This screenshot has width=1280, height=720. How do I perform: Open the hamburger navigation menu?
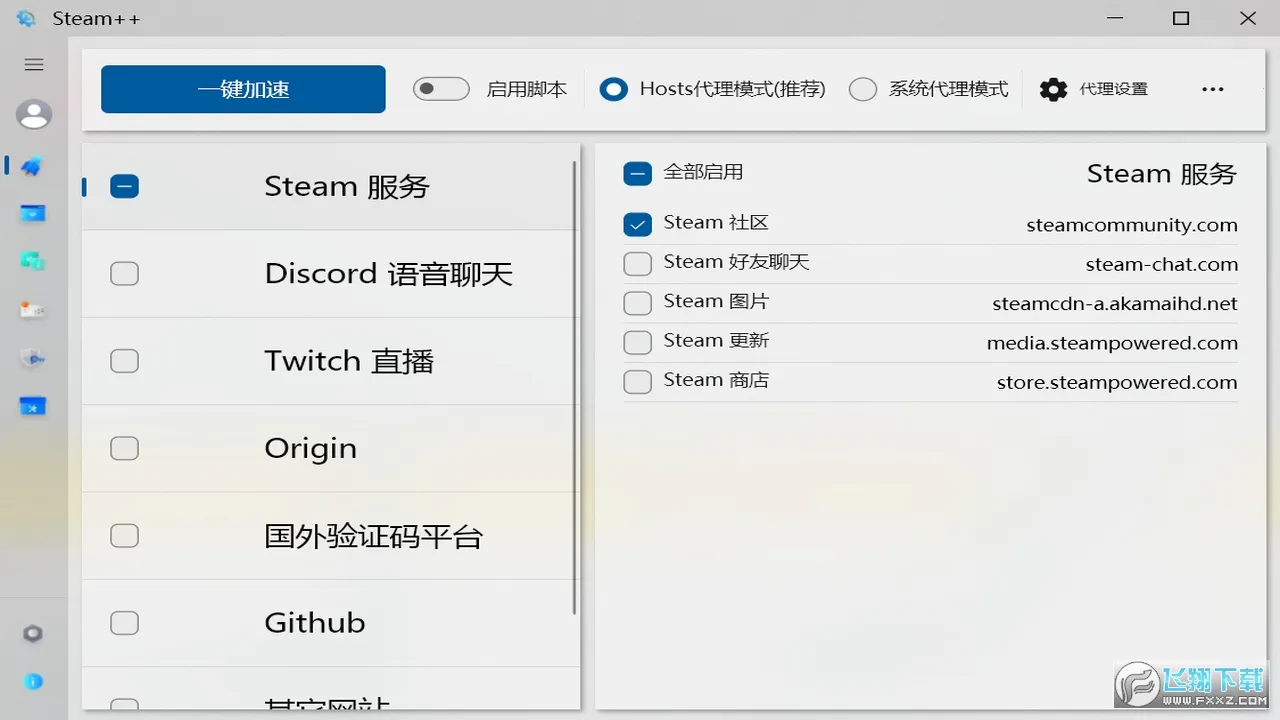34,65
